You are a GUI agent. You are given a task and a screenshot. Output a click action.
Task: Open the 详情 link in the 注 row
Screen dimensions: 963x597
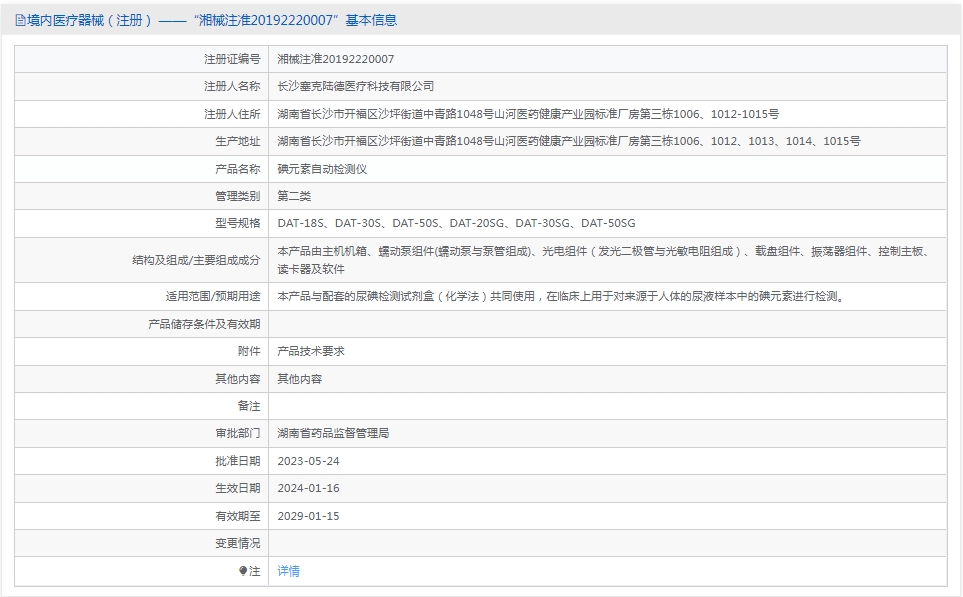(288, 571)
